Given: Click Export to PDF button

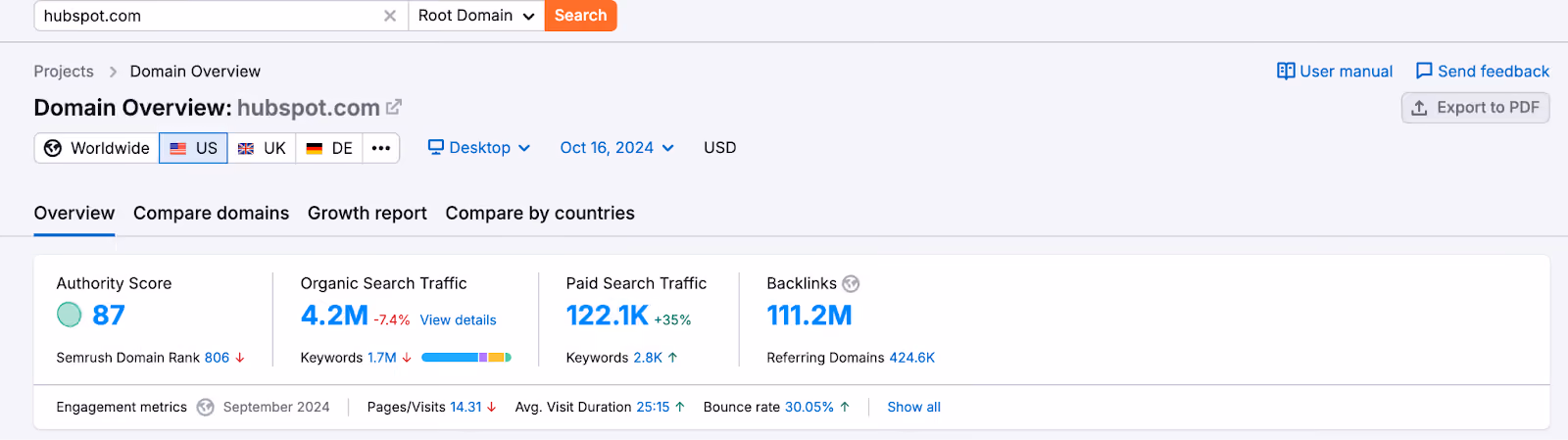Looking at the screenshot, I should pyautogui.click(x=1475, y=108).
